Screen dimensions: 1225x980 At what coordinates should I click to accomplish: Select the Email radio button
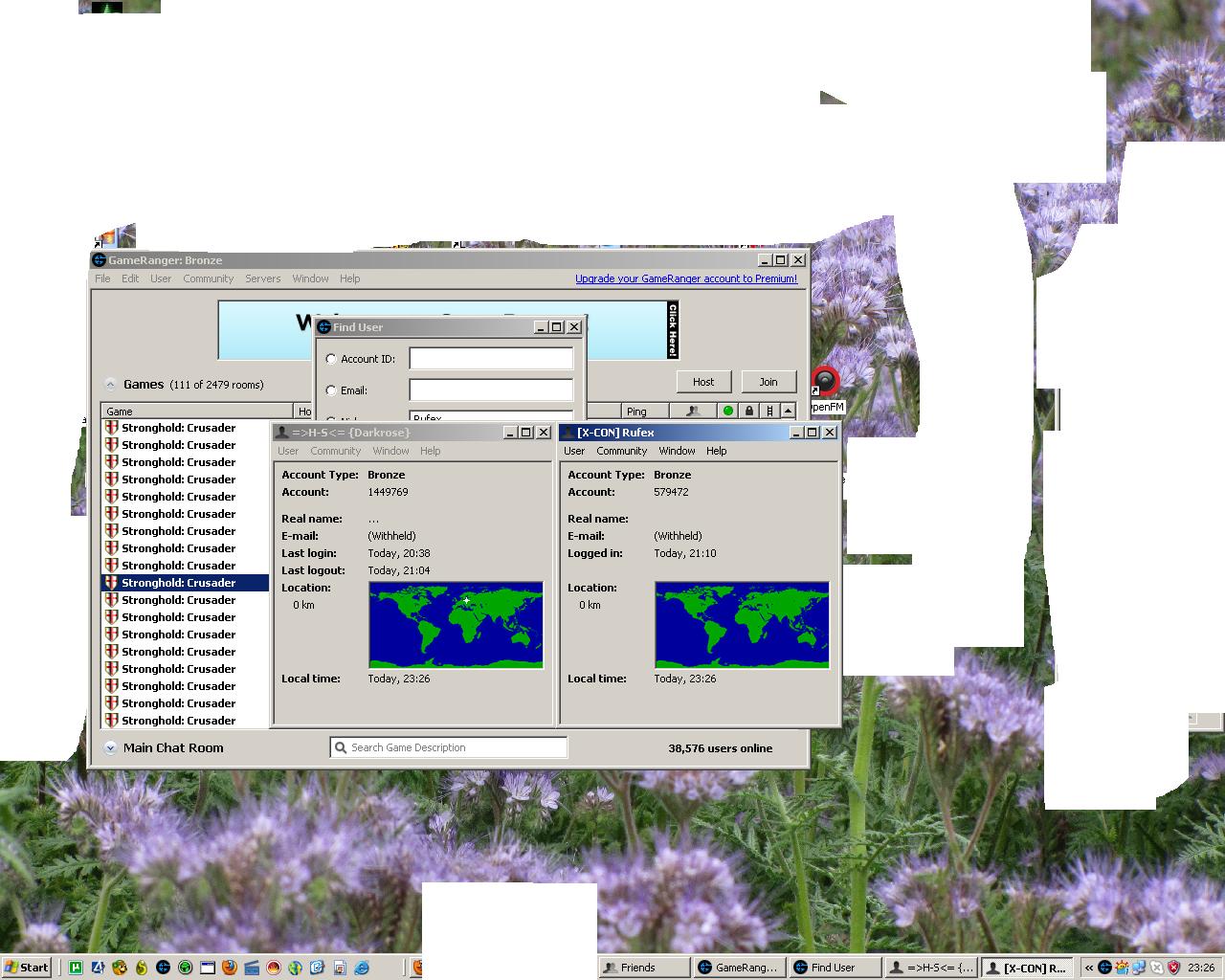pos(331,390)
